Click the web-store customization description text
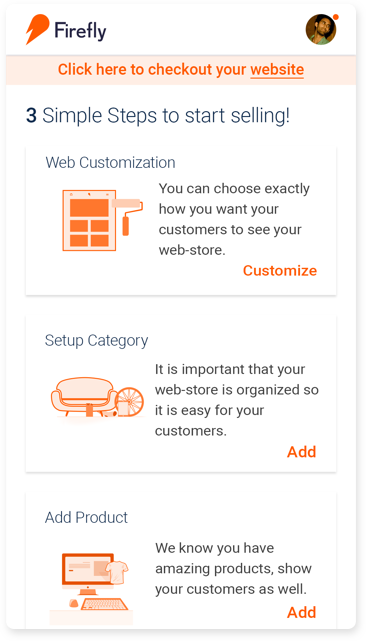Screen dimensions: 366x641 tap(234, 219)
